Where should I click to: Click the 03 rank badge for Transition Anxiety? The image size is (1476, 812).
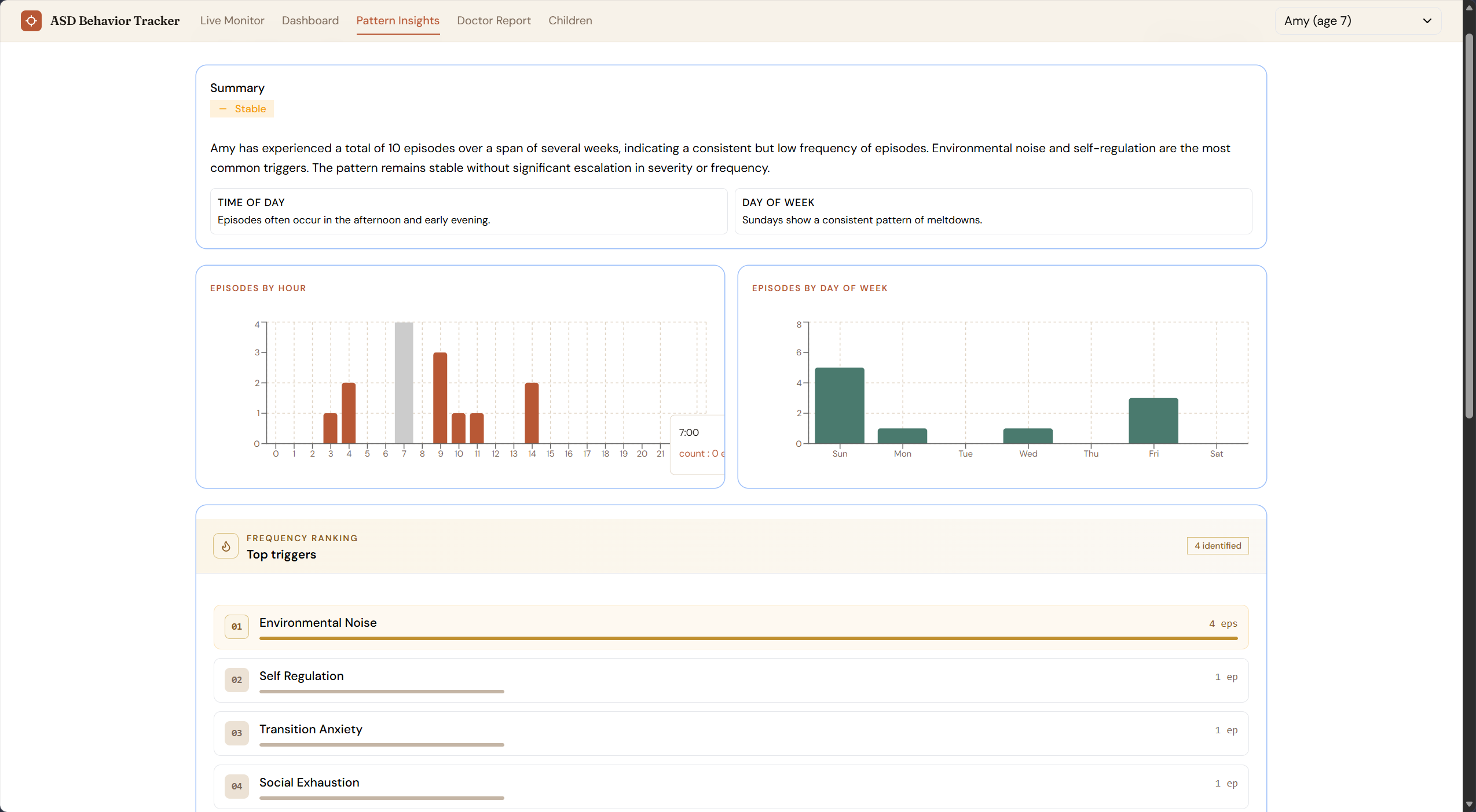236,733
